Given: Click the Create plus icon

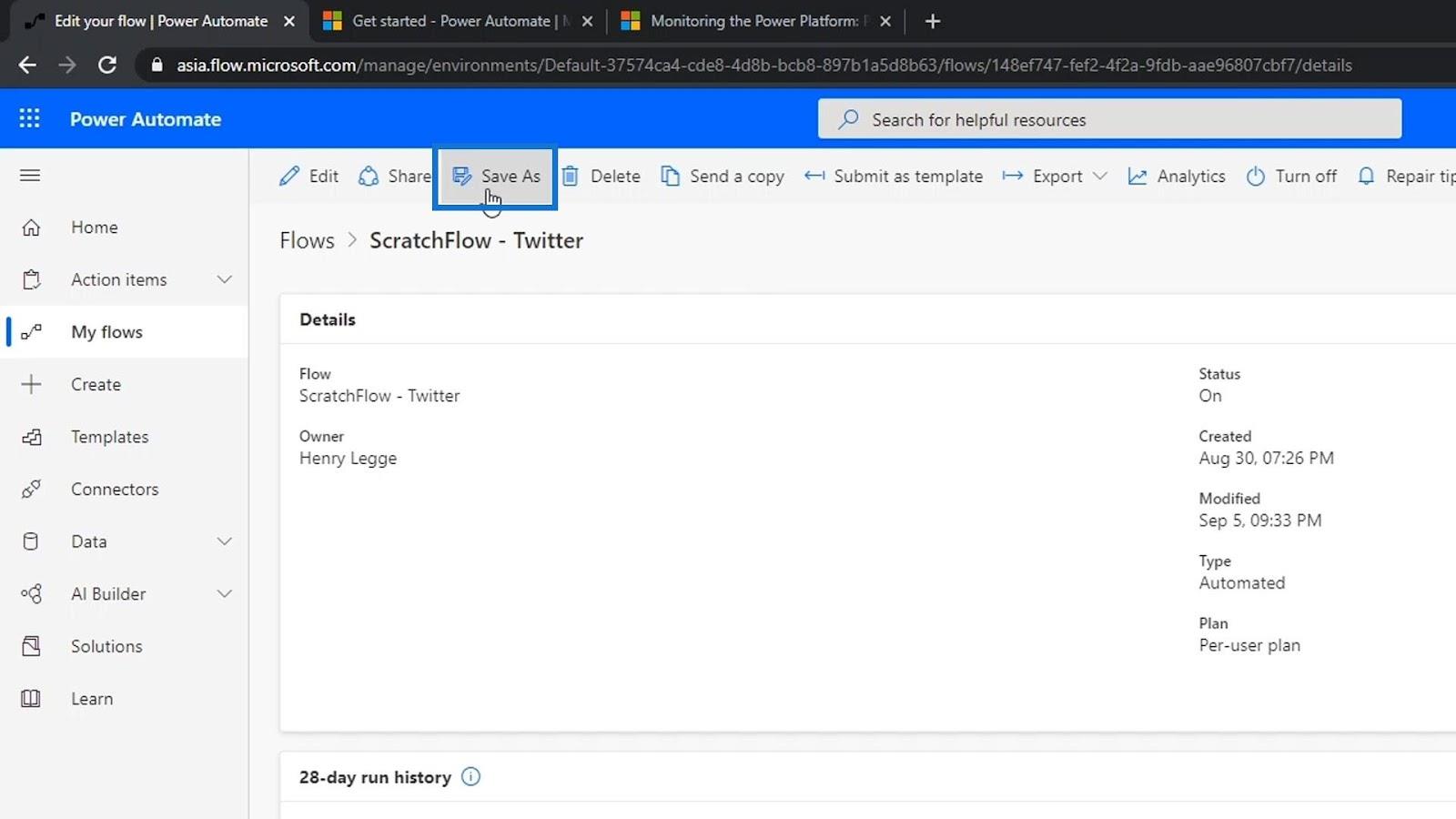Looking at the screenshot, I should (x=31, y=384).
